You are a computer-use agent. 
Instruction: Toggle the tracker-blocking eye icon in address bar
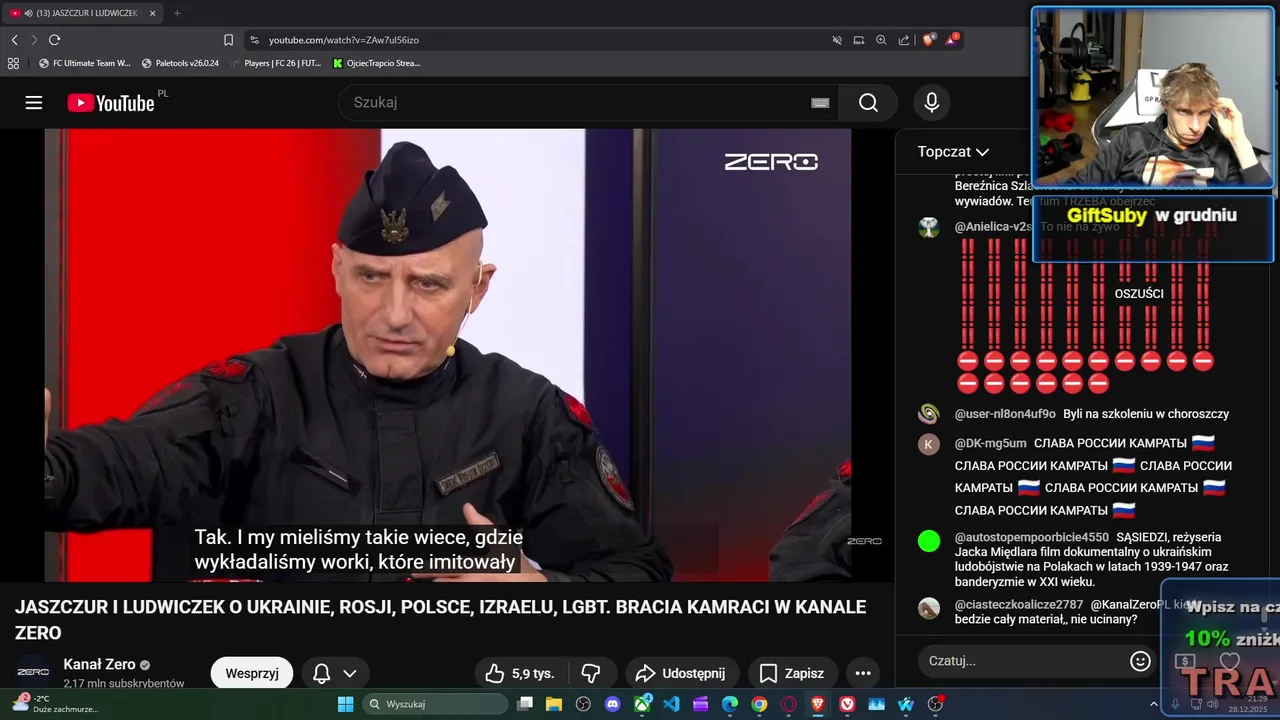point(837,40)
